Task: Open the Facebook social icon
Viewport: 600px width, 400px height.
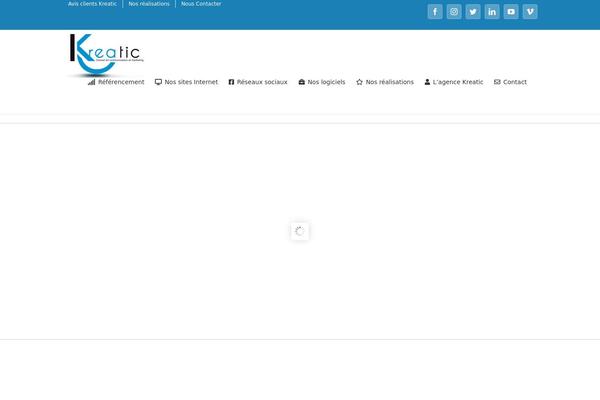Action: pyautogui.click(x=435, y=11)
